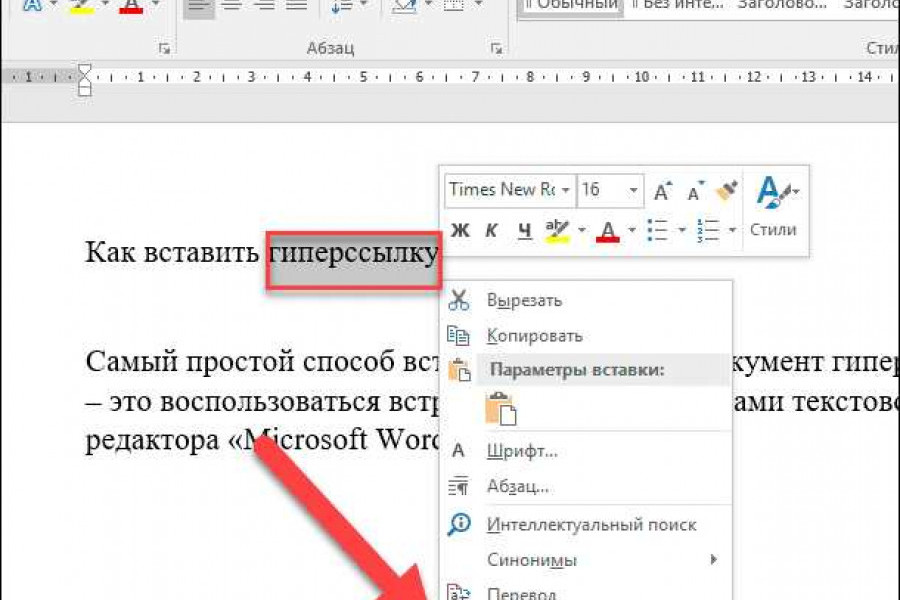The width and height of the screenshot is (900, 600).
Task: Decrease font size with the smaller A icon
Action: click(x=695, y=190)
